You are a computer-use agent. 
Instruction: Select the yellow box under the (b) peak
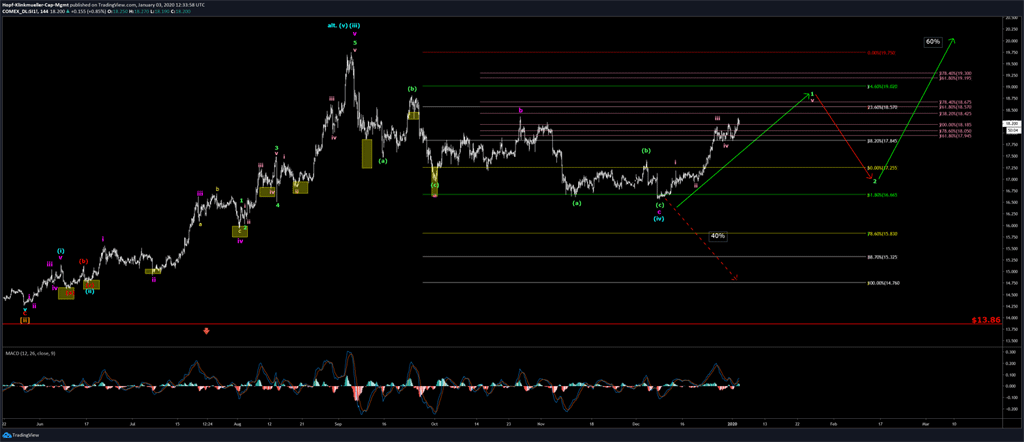[412, 114]
